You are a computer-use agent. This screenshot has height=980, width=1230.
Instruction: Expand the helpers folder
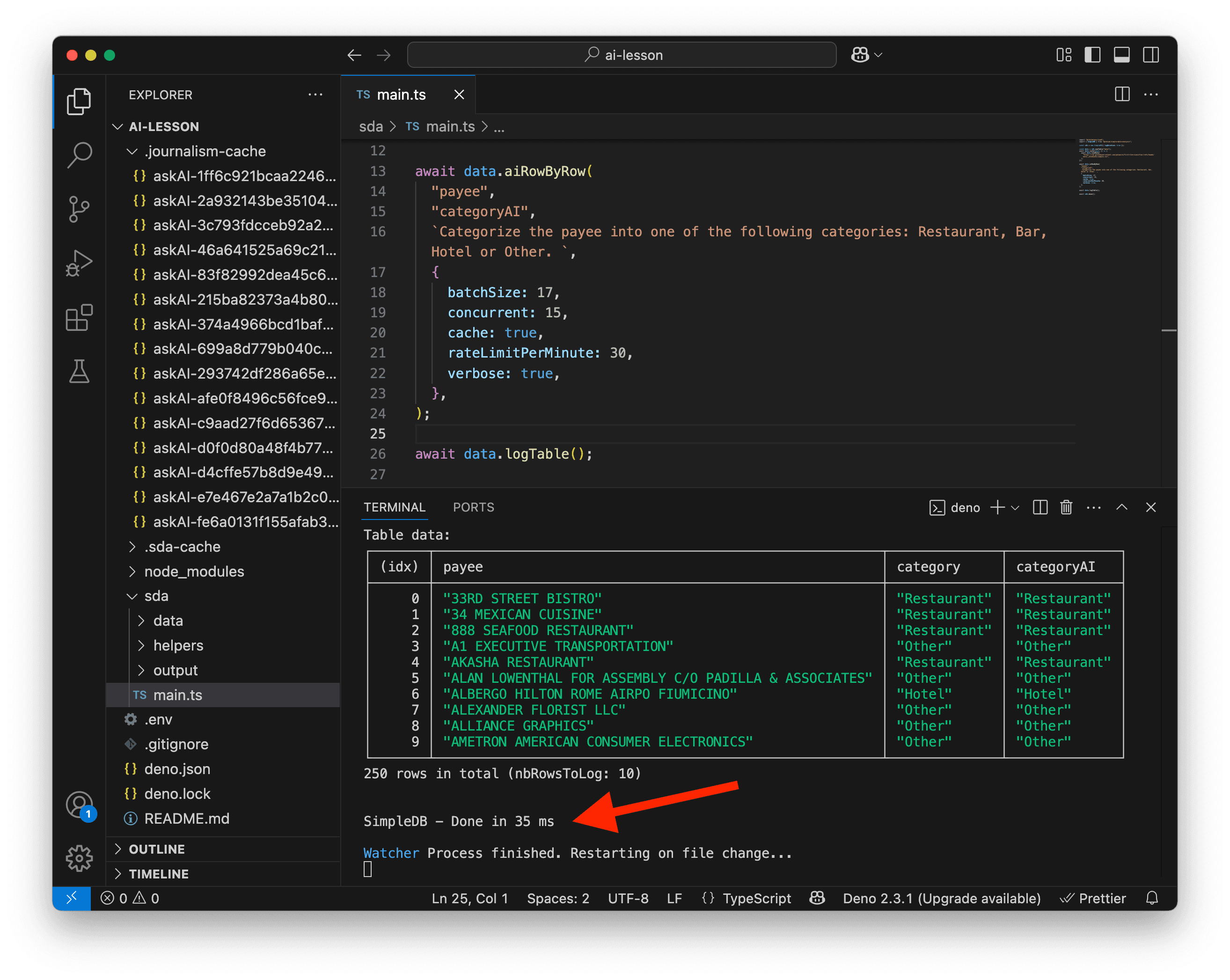coord(141,646)
